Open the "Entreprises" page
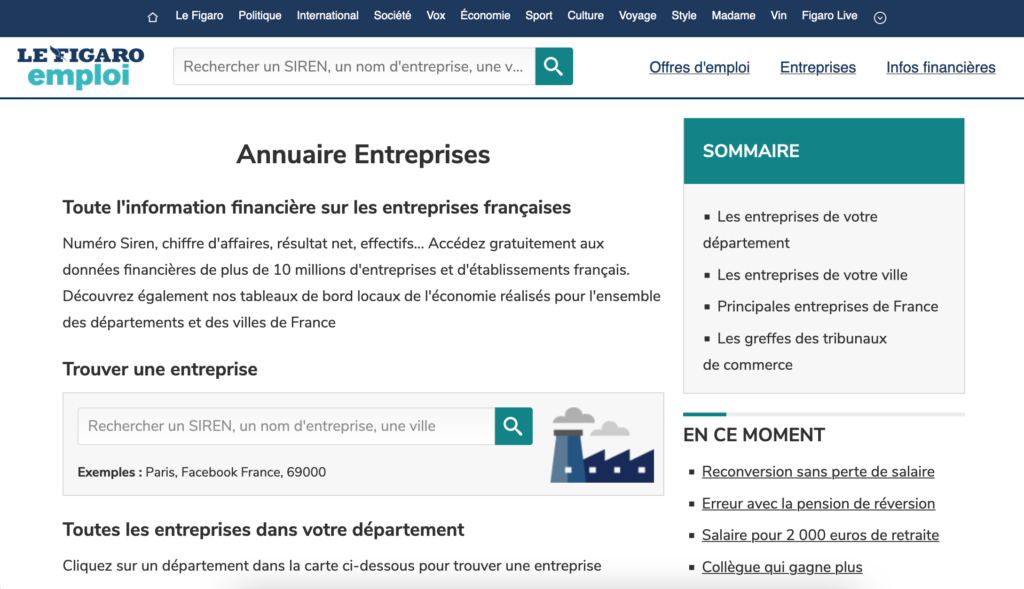Screen dimensions: 1024x589 [817, 67]
